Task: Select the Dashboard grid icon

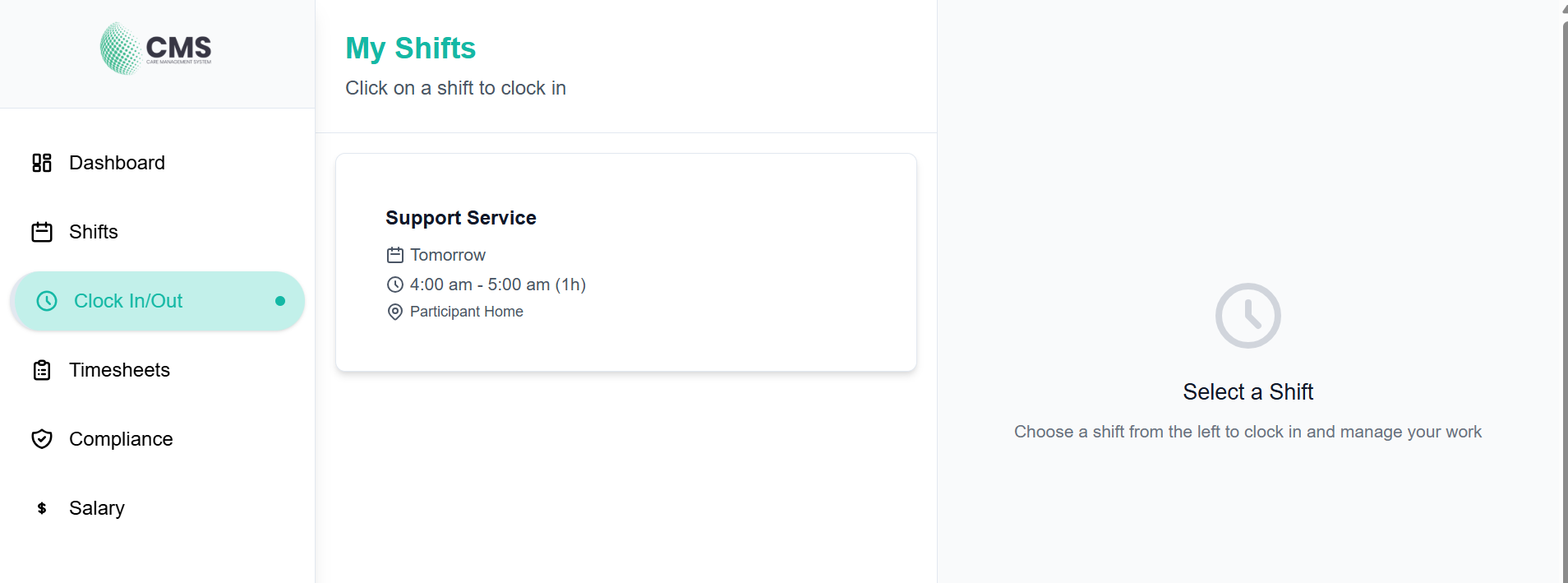Action: pos(42,162)
